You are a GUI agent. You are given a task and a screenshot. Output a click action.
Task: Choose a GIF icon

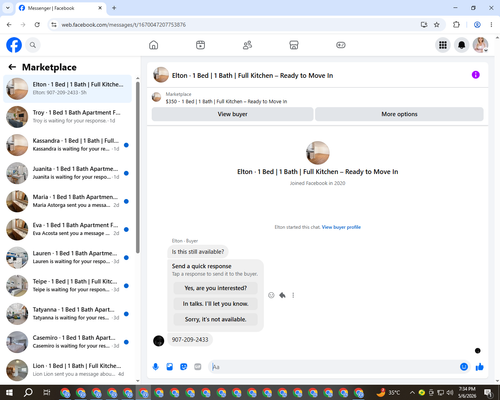(x=198, y=367)
